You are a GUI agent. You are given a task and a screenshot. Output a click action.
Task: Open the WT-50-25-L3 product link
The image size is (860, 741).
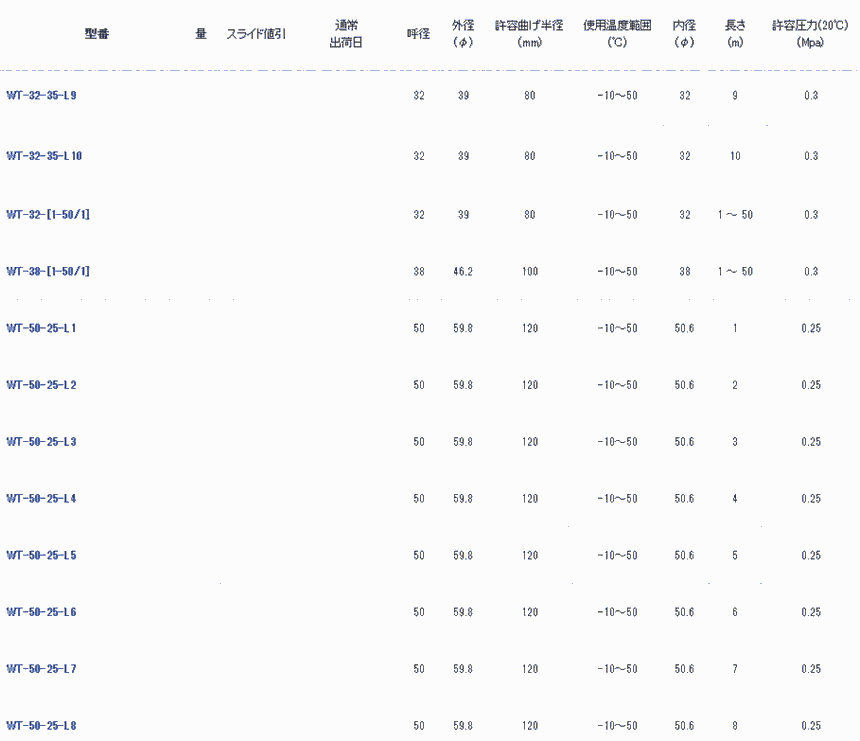click(41, 442)
